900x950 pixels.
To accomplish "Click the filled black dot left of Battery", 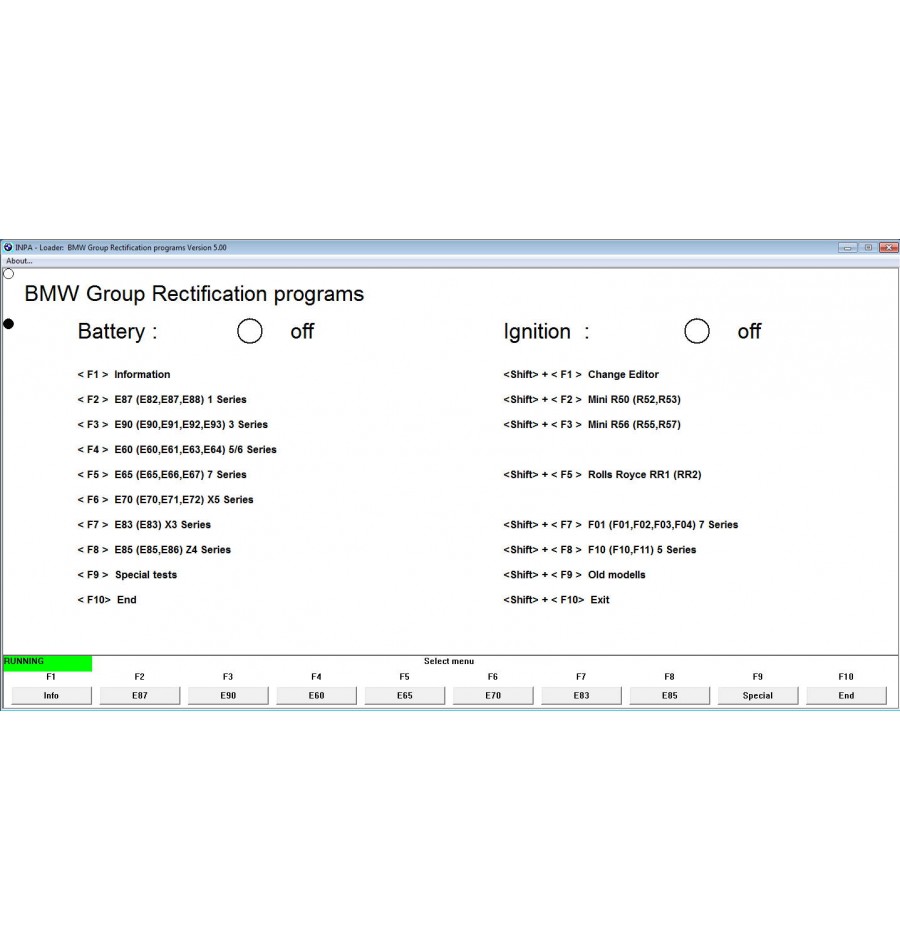I will click(x=8, y=324).
